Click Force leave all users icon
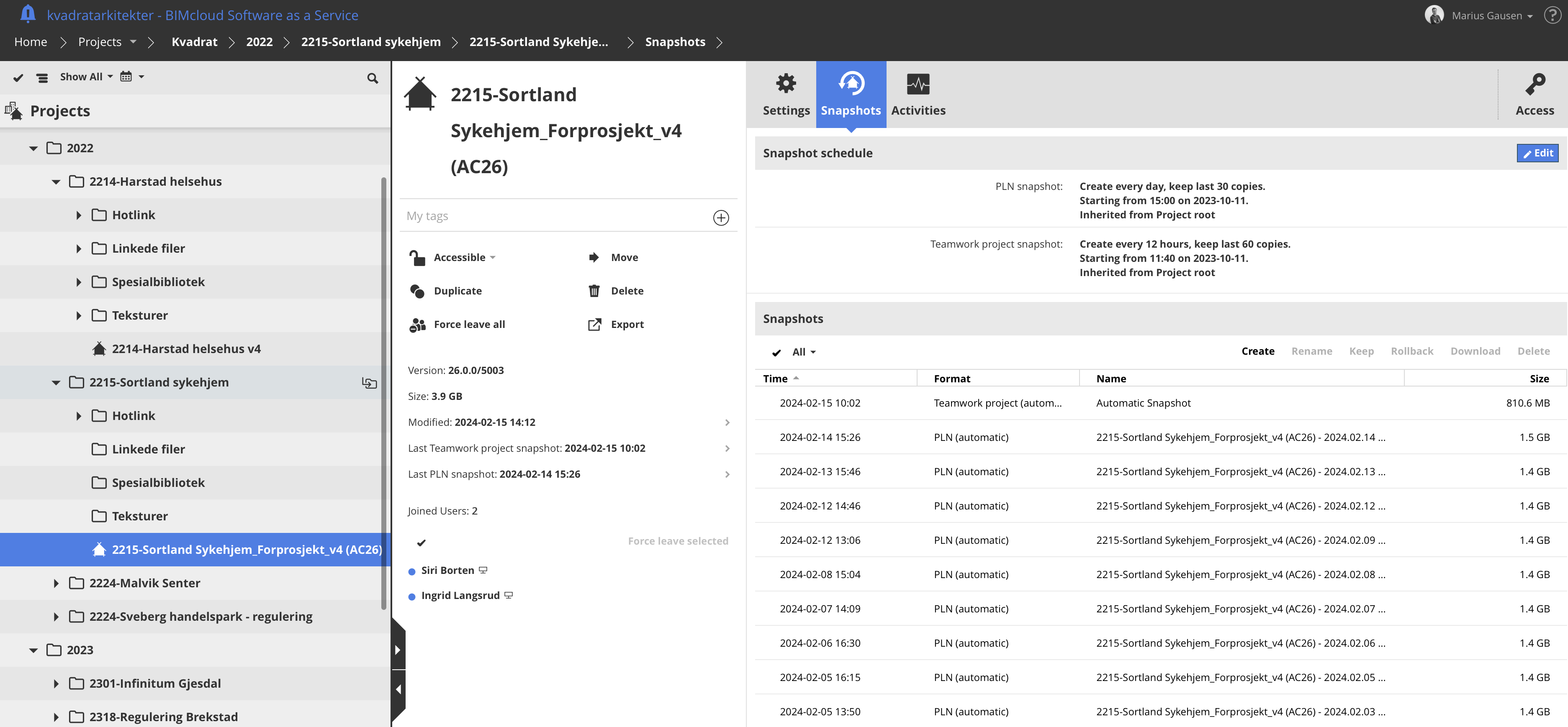The width and height of the screenshot is (1568, 727). pyautogui.click(x=418, y=325)
